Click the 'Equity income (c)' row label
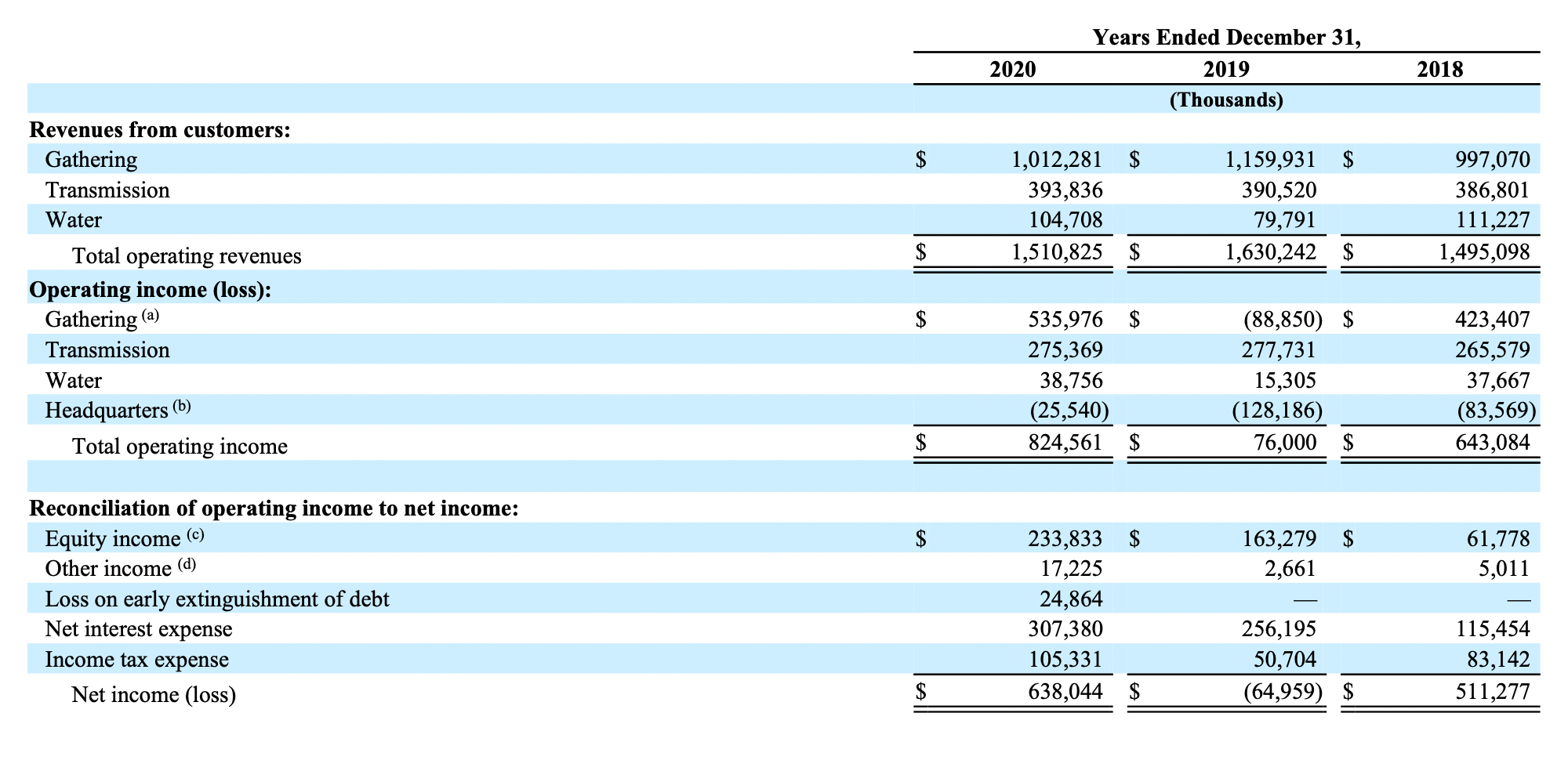Viewport: 1568px width, 760px height. click(x=125, y=538)
